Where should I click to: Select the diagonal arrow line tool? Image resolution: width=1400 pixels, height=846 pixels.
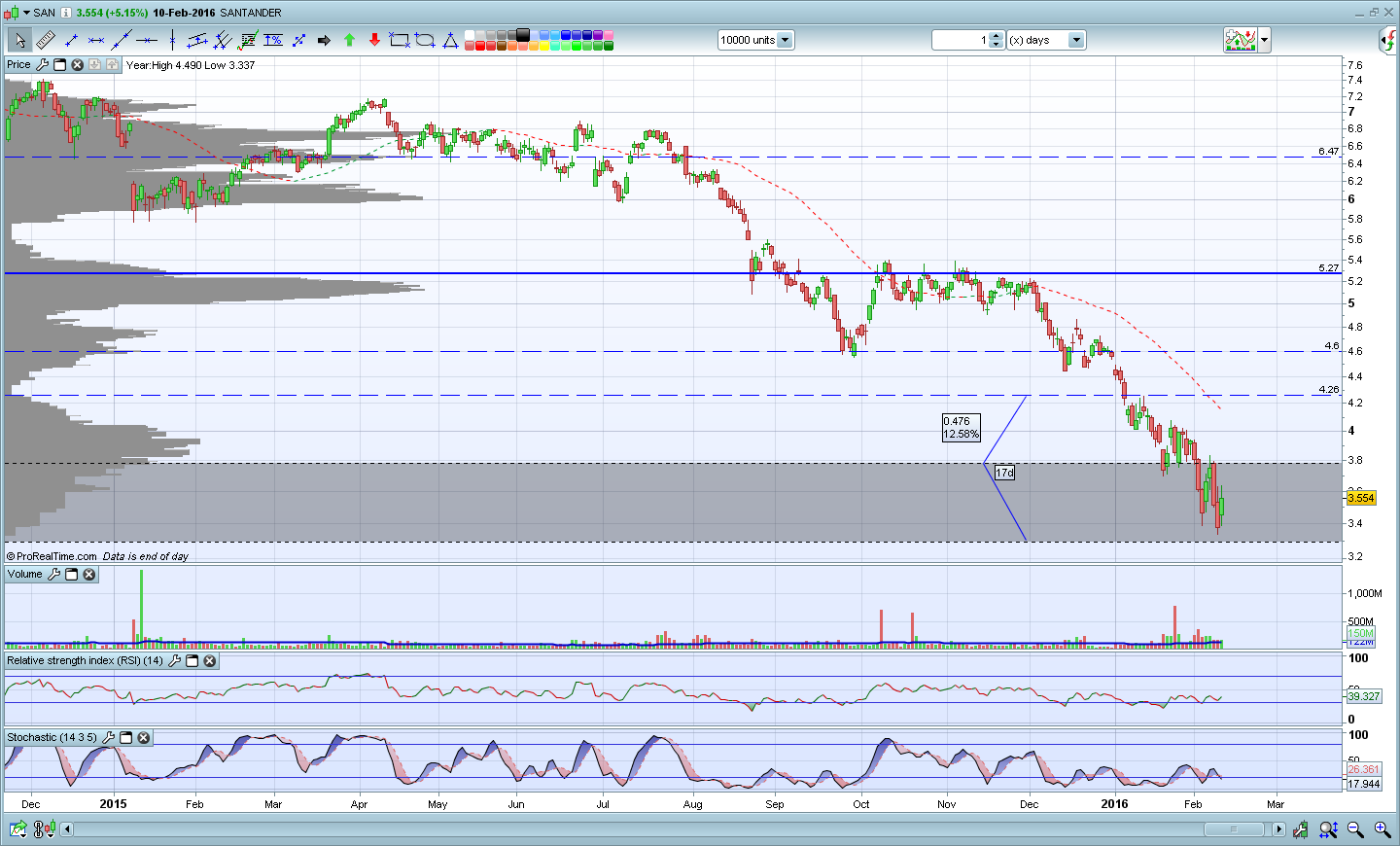298,40
